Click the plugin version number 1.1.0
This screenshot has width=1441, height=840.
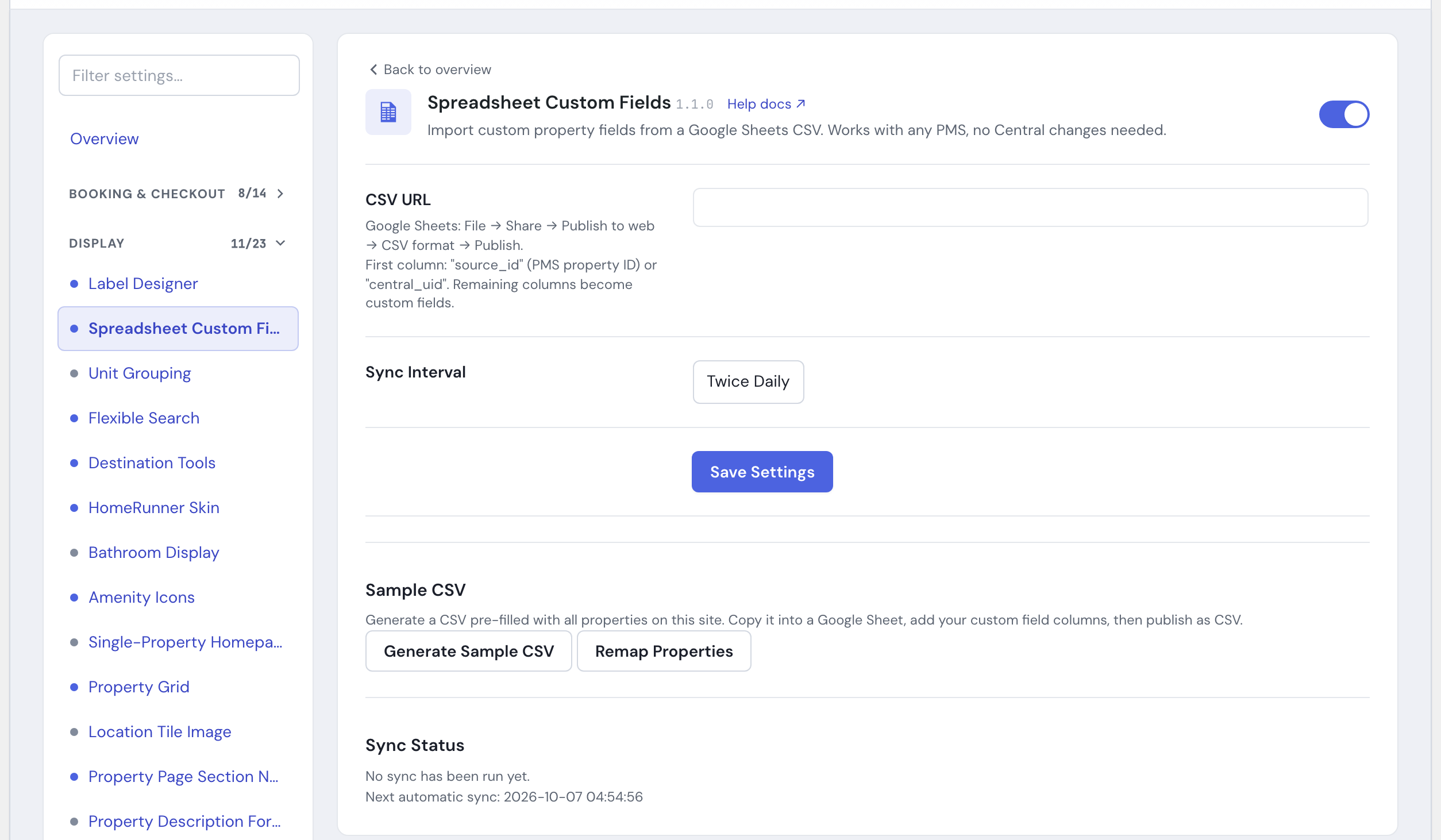[x=695, y=105]
